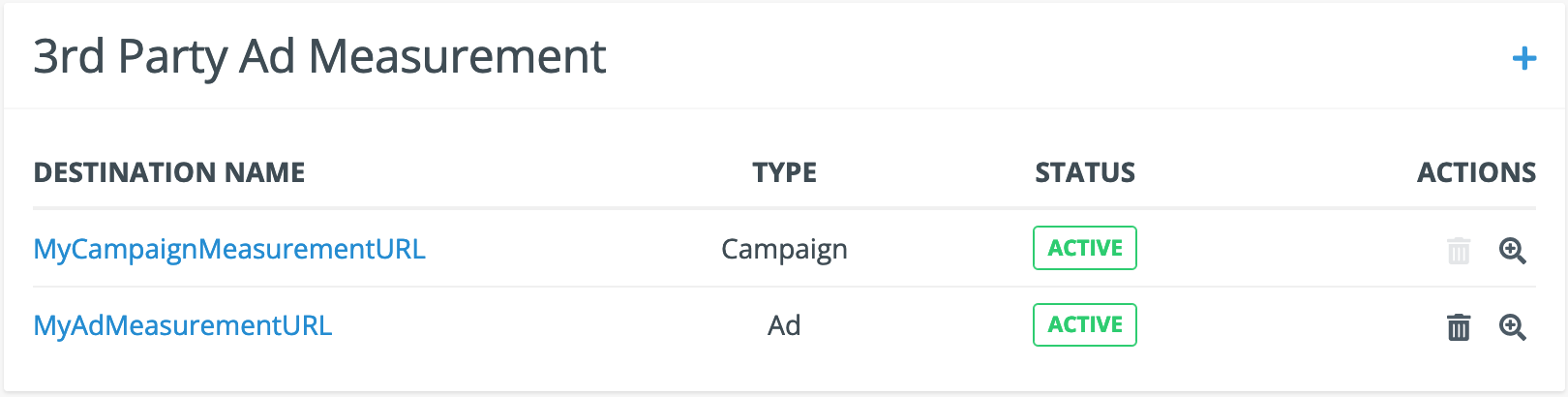Image resolution: width=1568 pixels, height=397 pixels.
Task: Select the MyCampaignMeasurementURL table row
Action: pyautogui.click(x=581, y=250)
